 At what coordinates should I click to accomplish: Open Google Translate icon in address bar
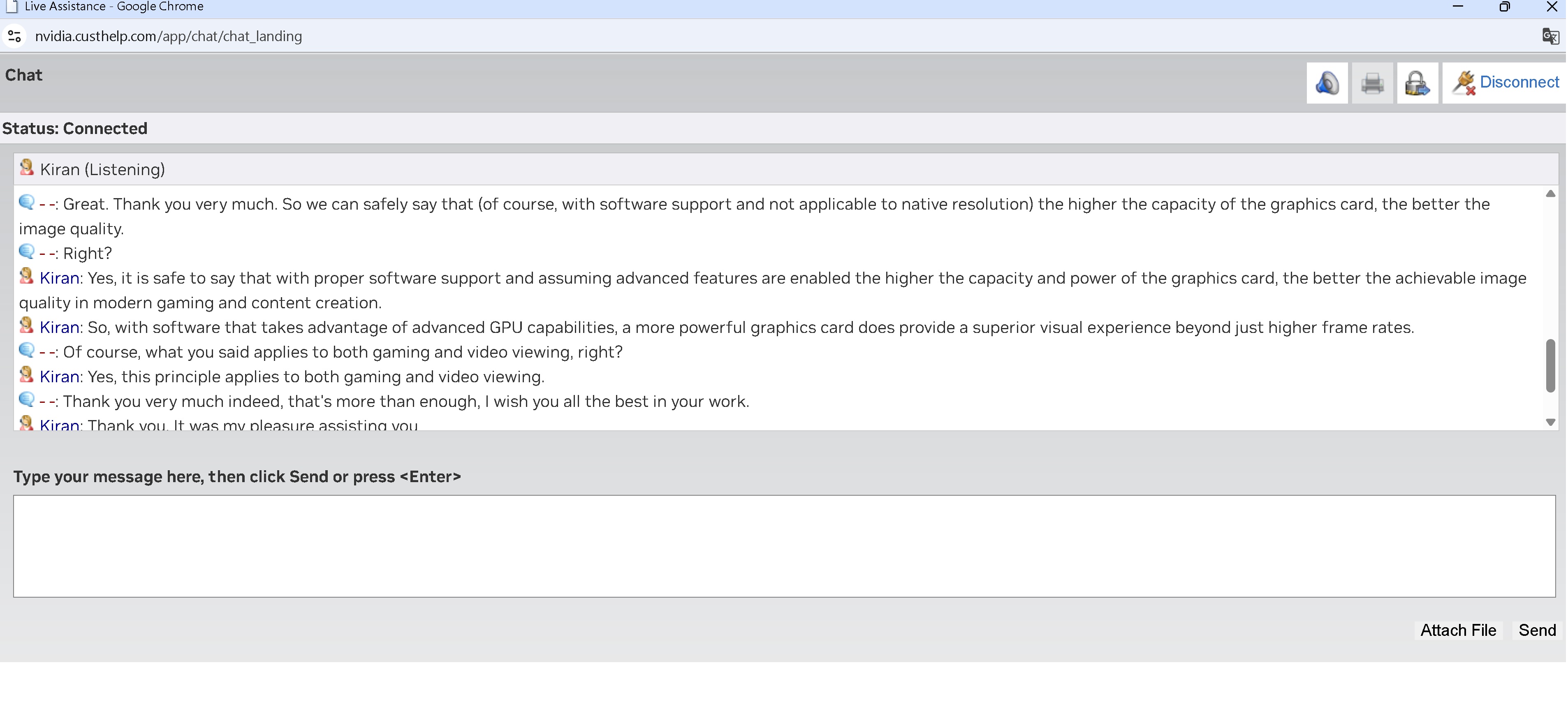click(1550, 37)
